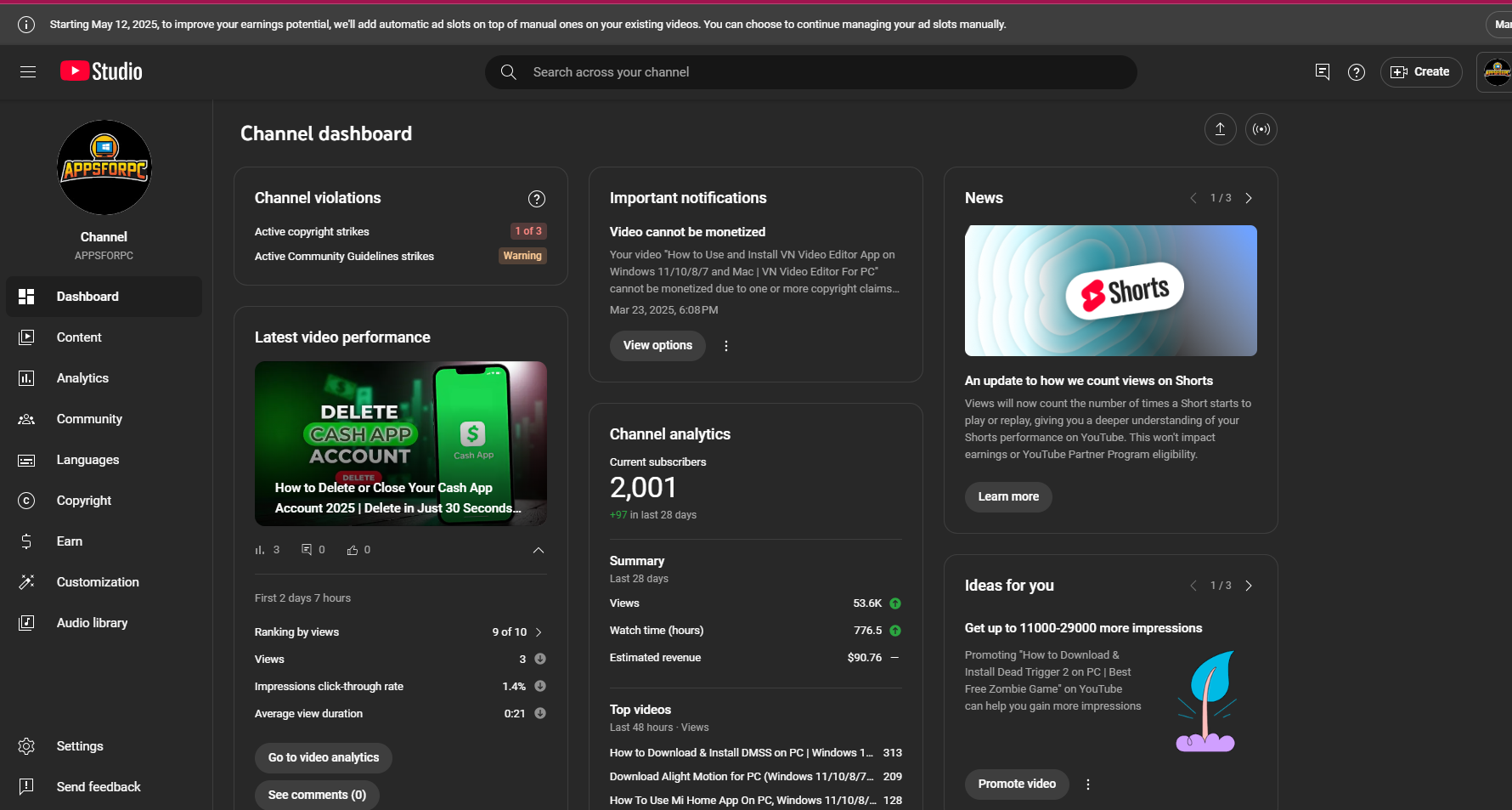This screenshot has height=810, width=1512.
Task: Open help for Channel violations card
Action: (537, 199)
